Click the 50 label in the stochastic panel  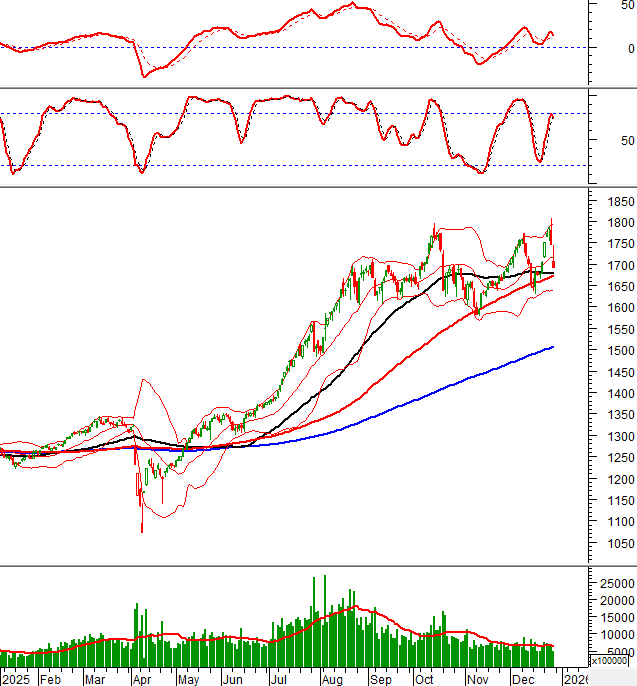[x=626, y=141]
